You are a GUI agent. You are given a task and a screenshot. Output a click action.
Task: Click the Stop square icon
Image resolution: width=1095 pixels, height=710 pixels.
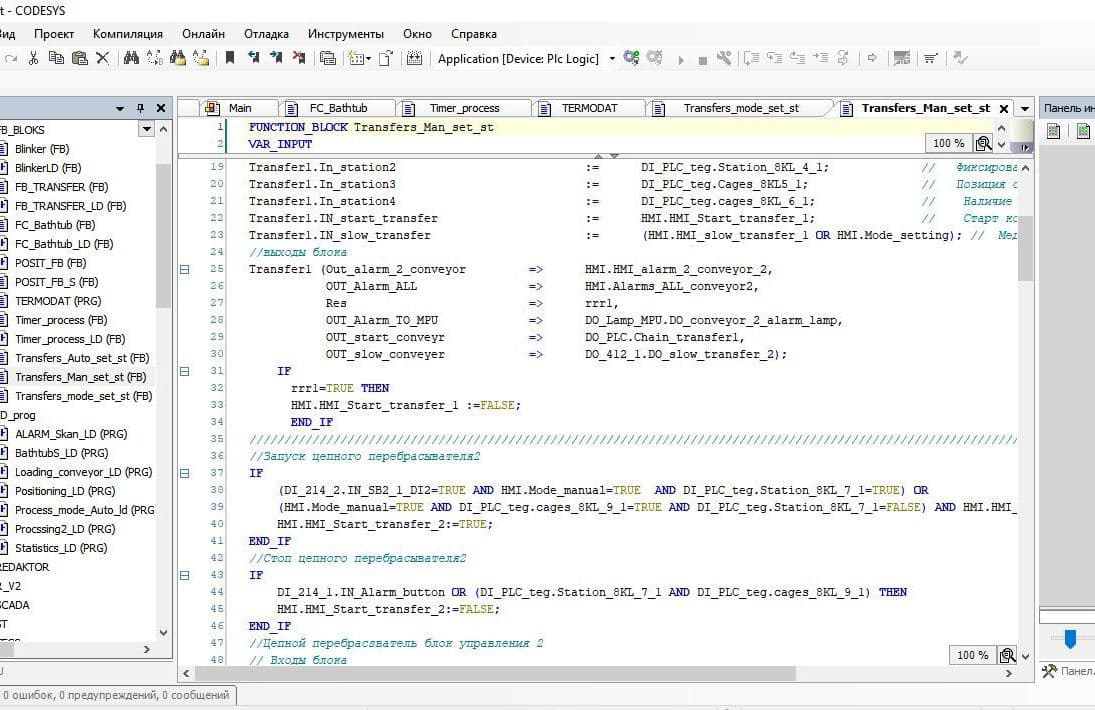pos(703,61)
